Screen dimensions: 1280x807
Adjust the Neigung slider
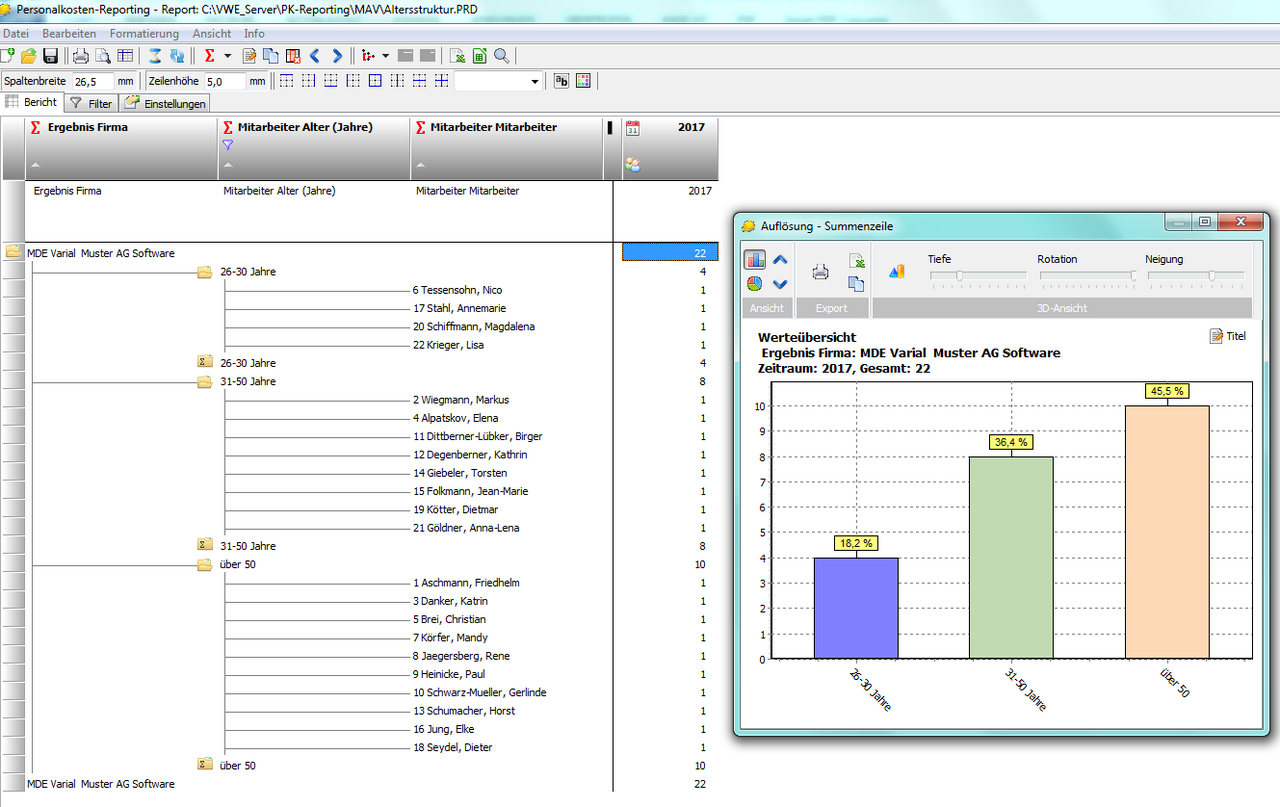[x=1196, y=276]
